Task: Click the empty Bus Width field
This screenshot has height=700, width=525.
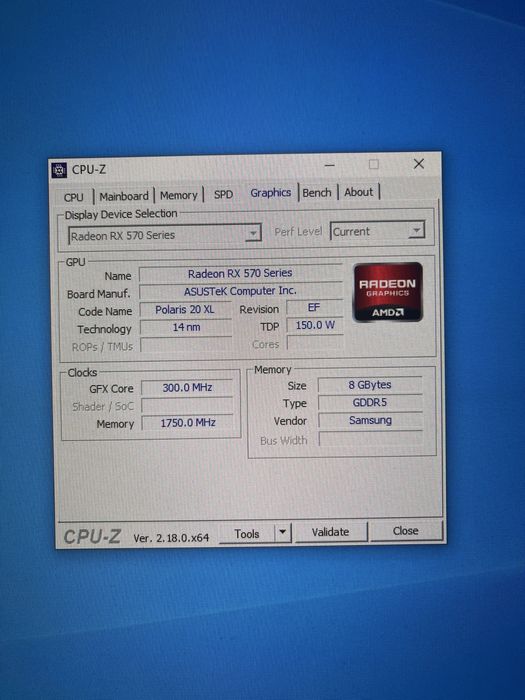Action: point(371,439)
